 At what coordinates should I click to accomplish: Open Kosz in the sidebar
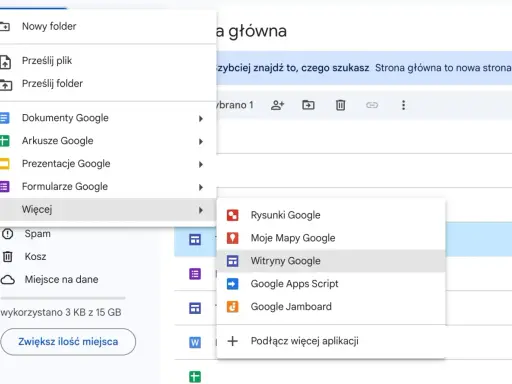point(35,257)
